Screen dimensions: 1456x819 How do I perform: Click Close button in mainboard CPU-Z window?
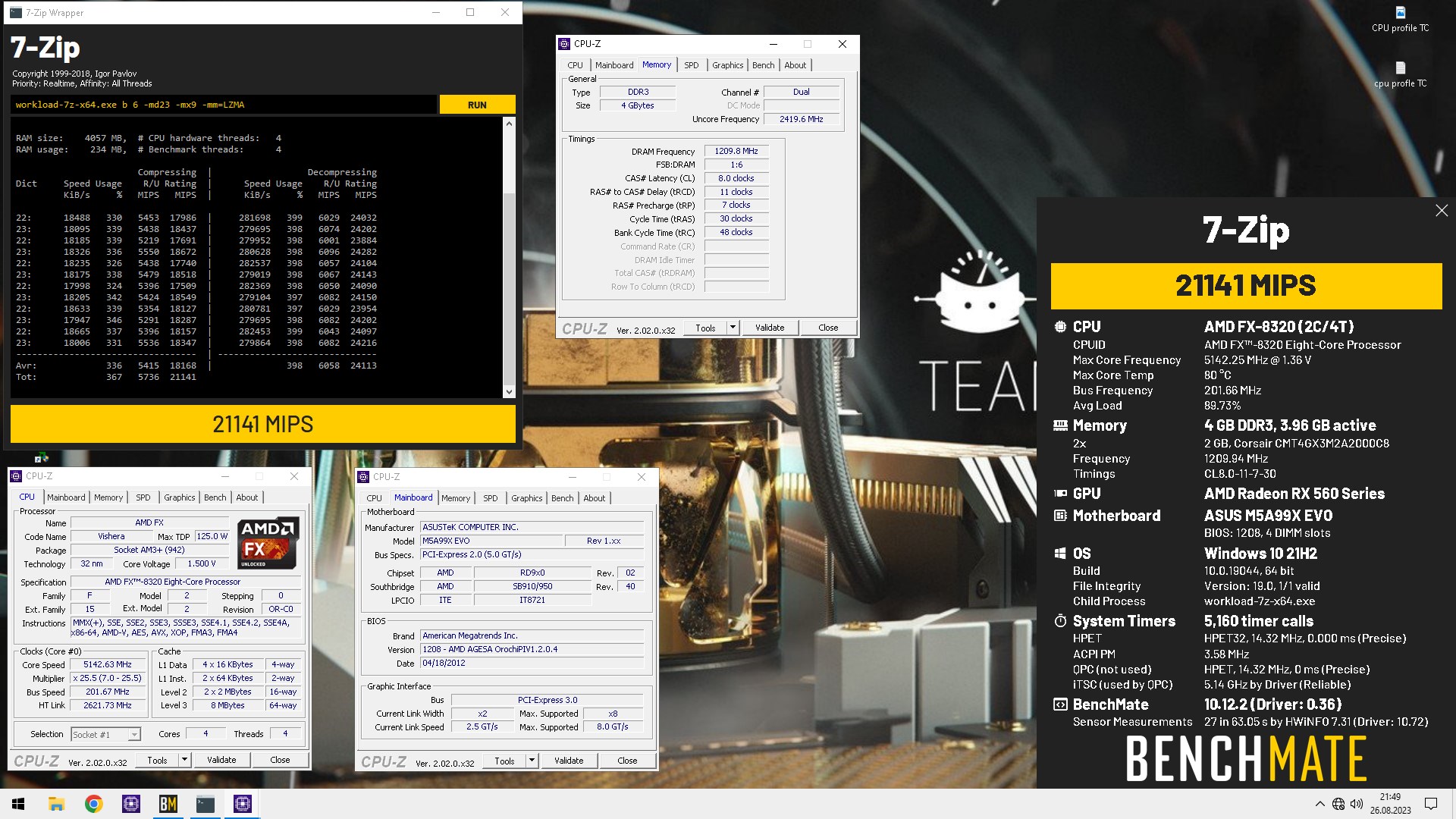(x=627, y=761)
